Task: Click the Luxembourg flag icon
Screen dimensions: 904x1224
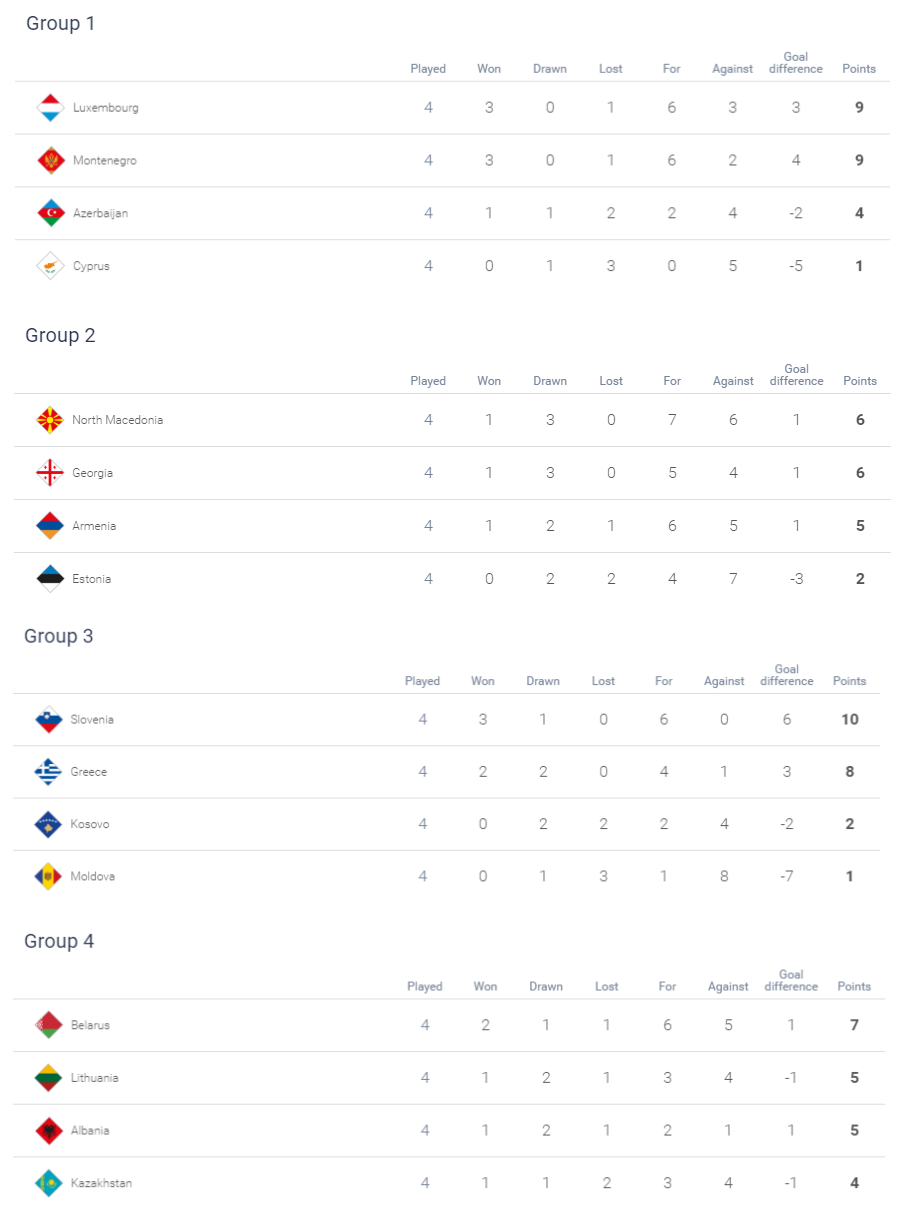Action: pos(50,108)
